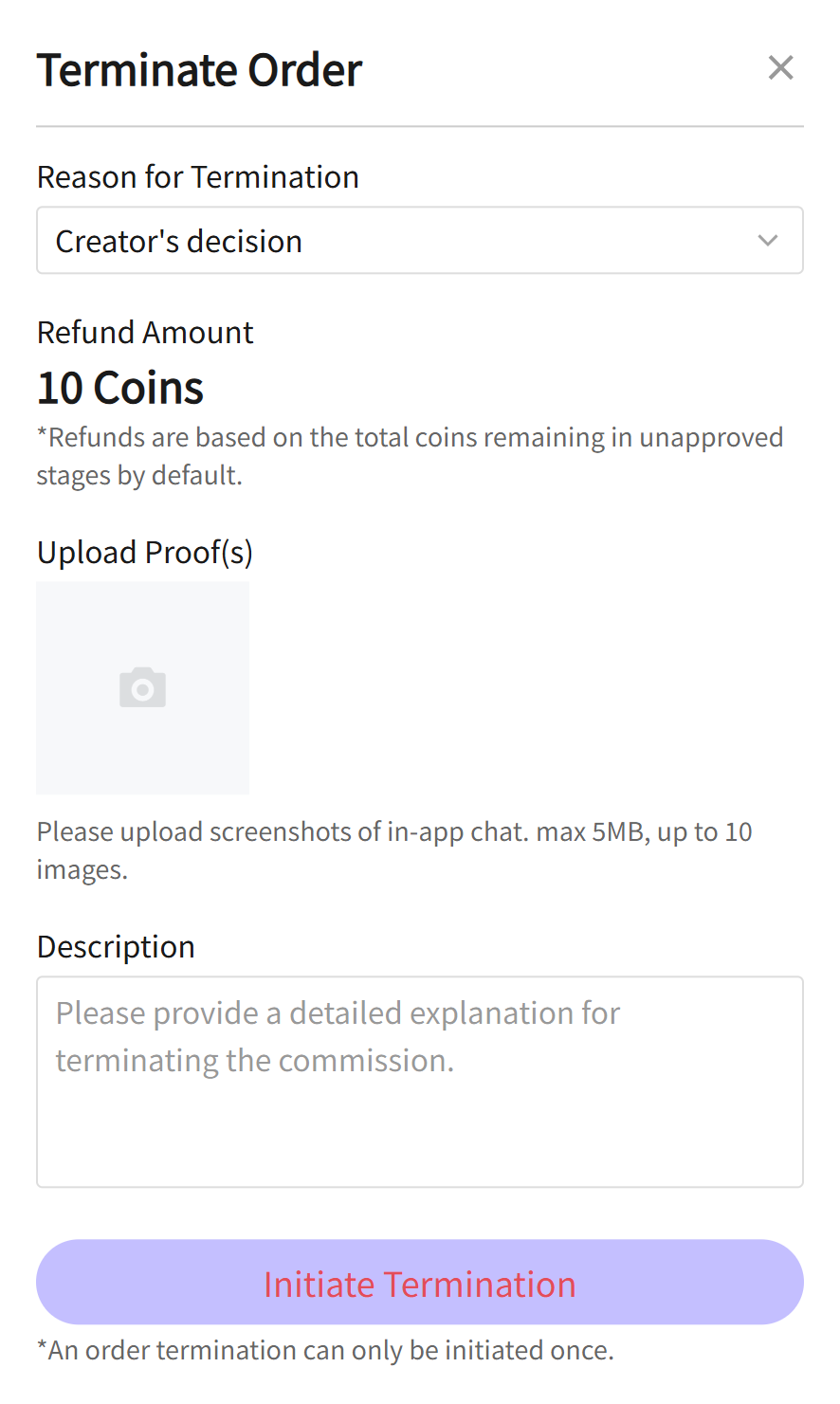Click the Terminate Order heading
The width and height of the screenshot is (840, 1404).
[x=199, y=70]
